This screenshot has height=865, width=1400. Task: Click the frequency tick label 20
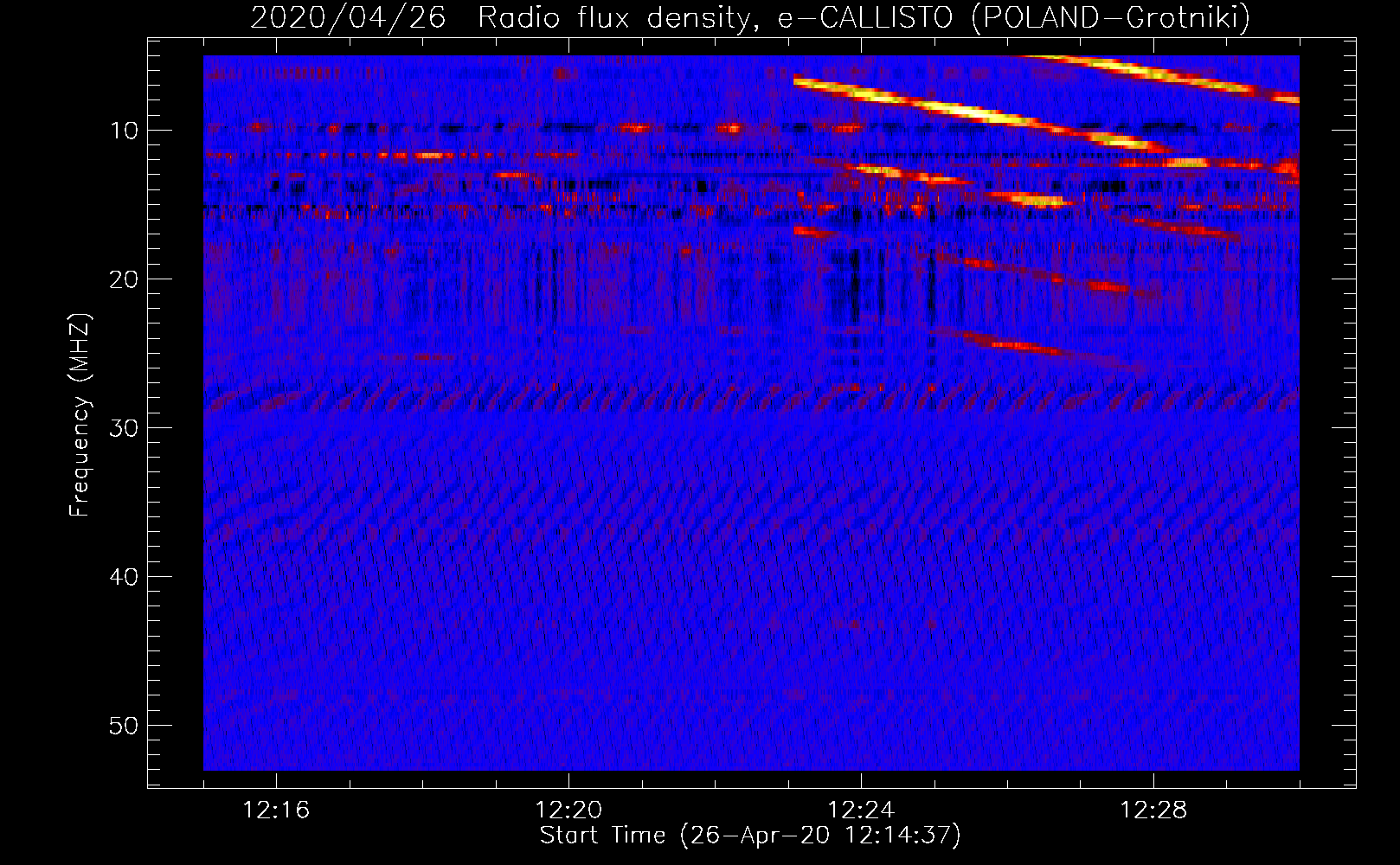125,279
